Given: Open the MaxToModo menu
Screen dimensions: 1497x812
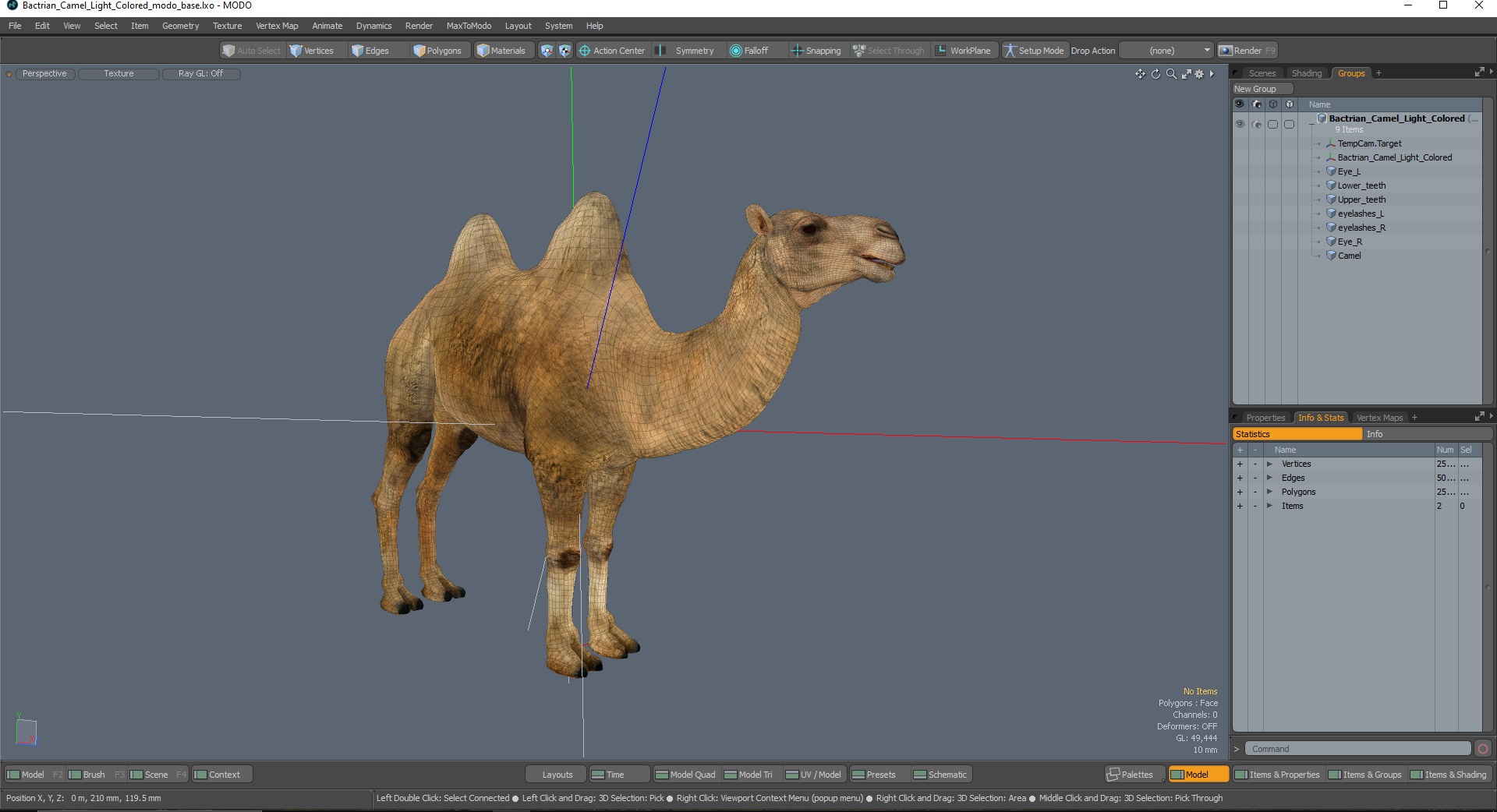Looking at the screenshot, I should 469,26.
